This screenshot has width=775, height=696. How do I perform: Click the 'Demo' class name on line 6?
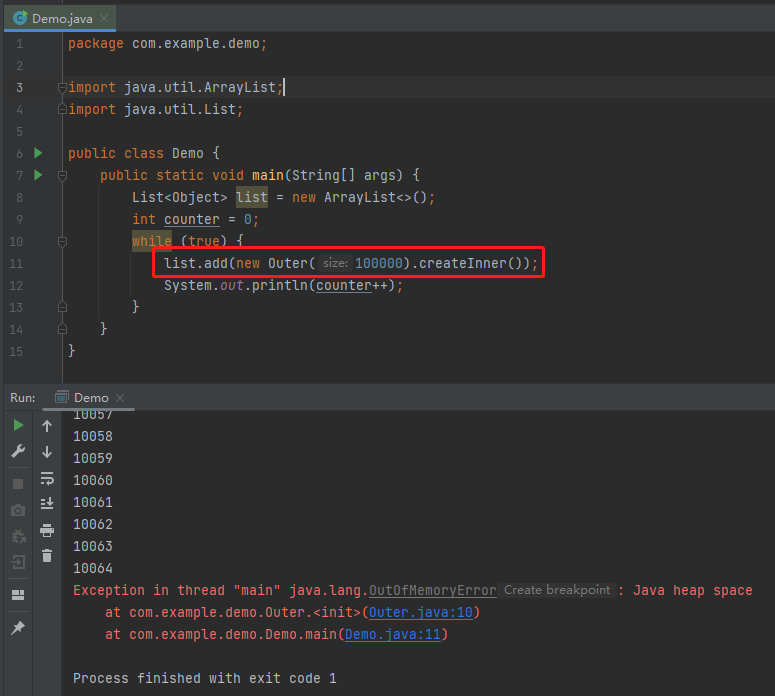[x=188, y=153]
